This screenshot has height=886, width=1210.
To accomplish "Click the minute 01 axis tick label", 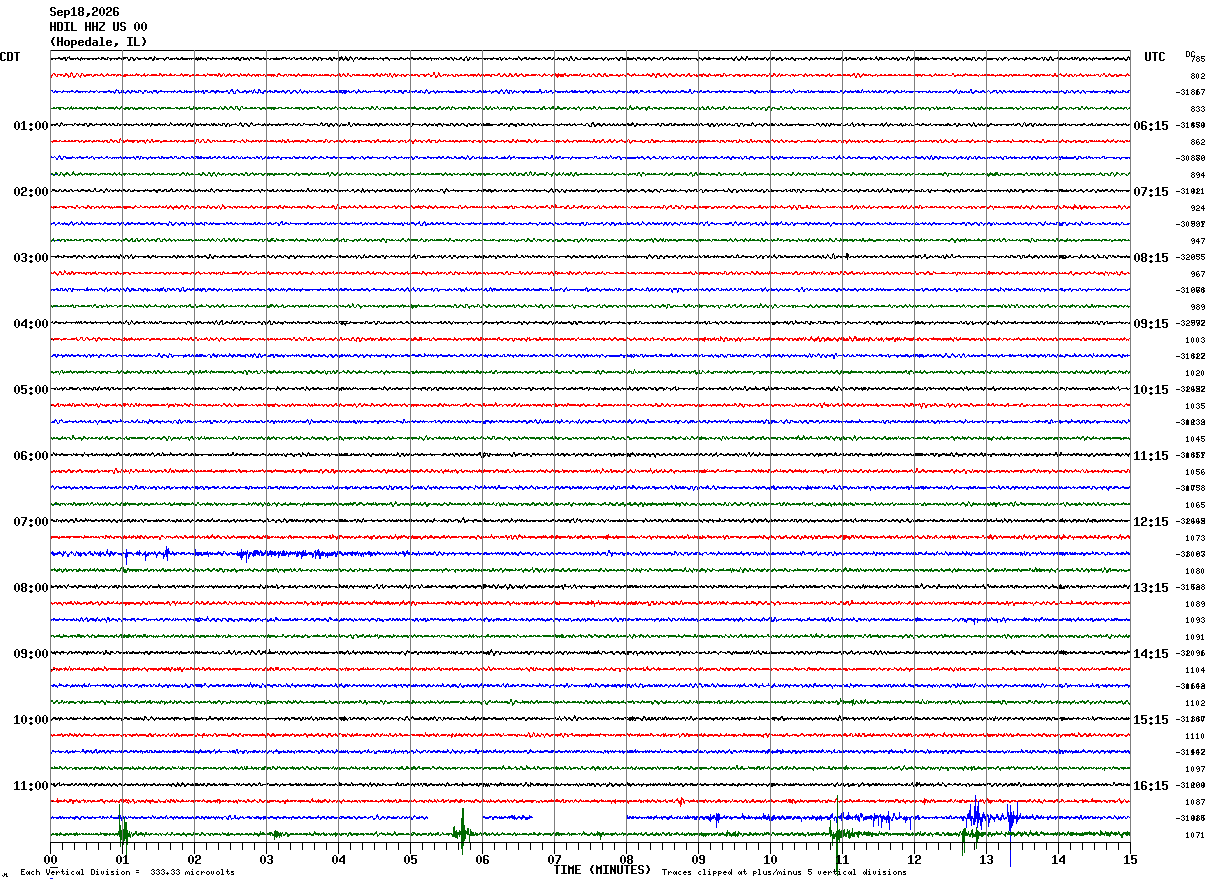I will [122, 859].
